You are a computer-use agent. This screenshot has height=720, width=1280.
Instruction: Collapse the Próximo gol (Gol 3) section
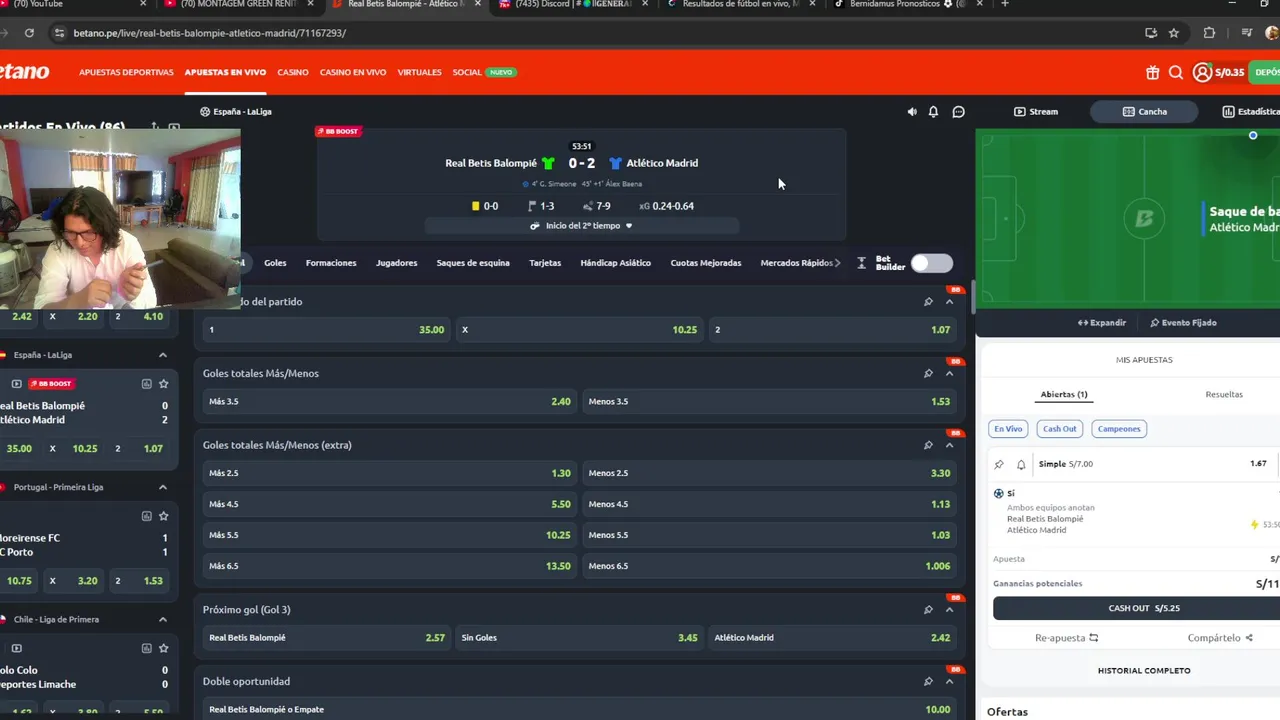[x=949, y=609]
